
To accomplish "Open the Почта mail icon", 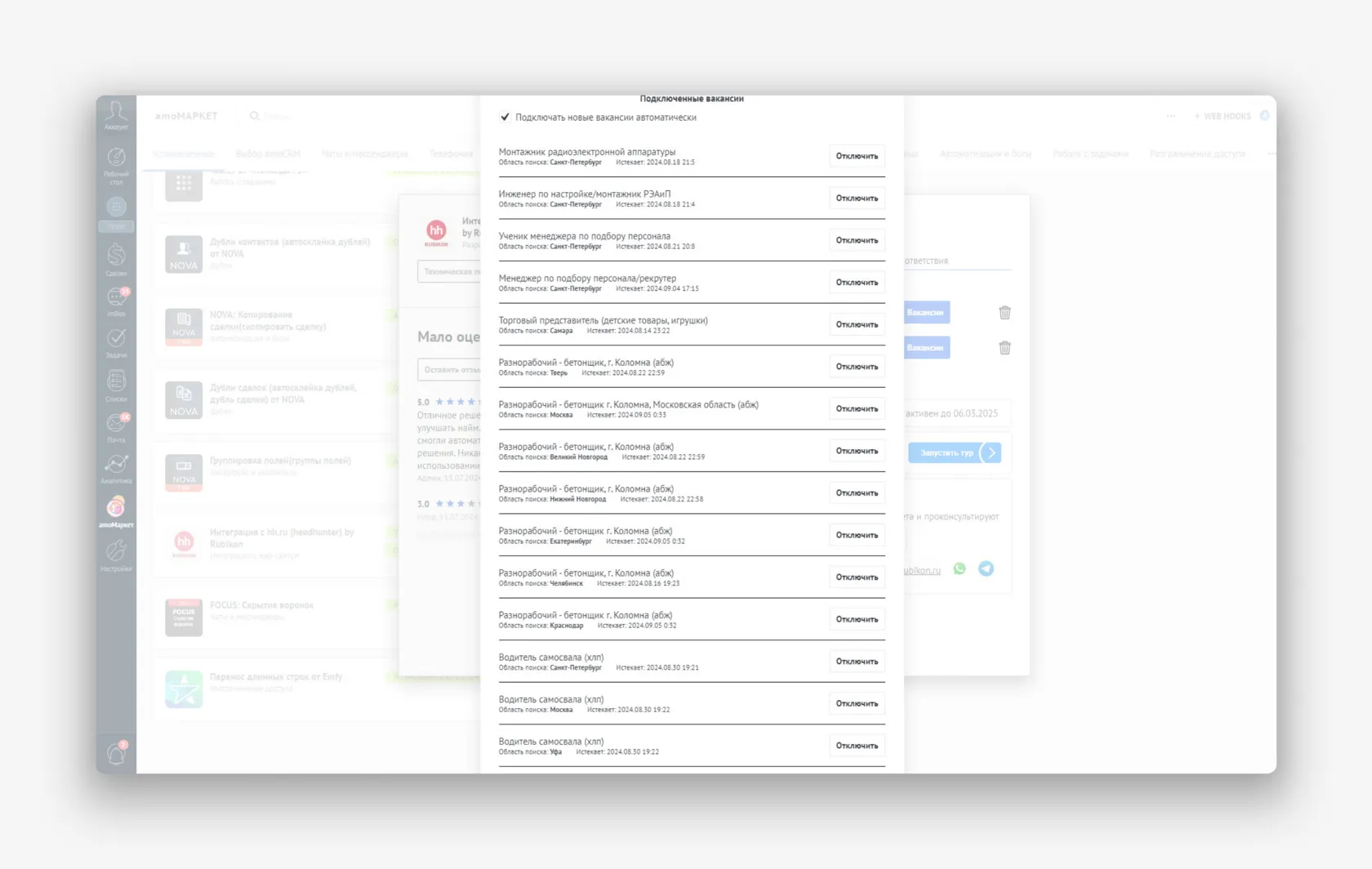I will coord(116,426).
